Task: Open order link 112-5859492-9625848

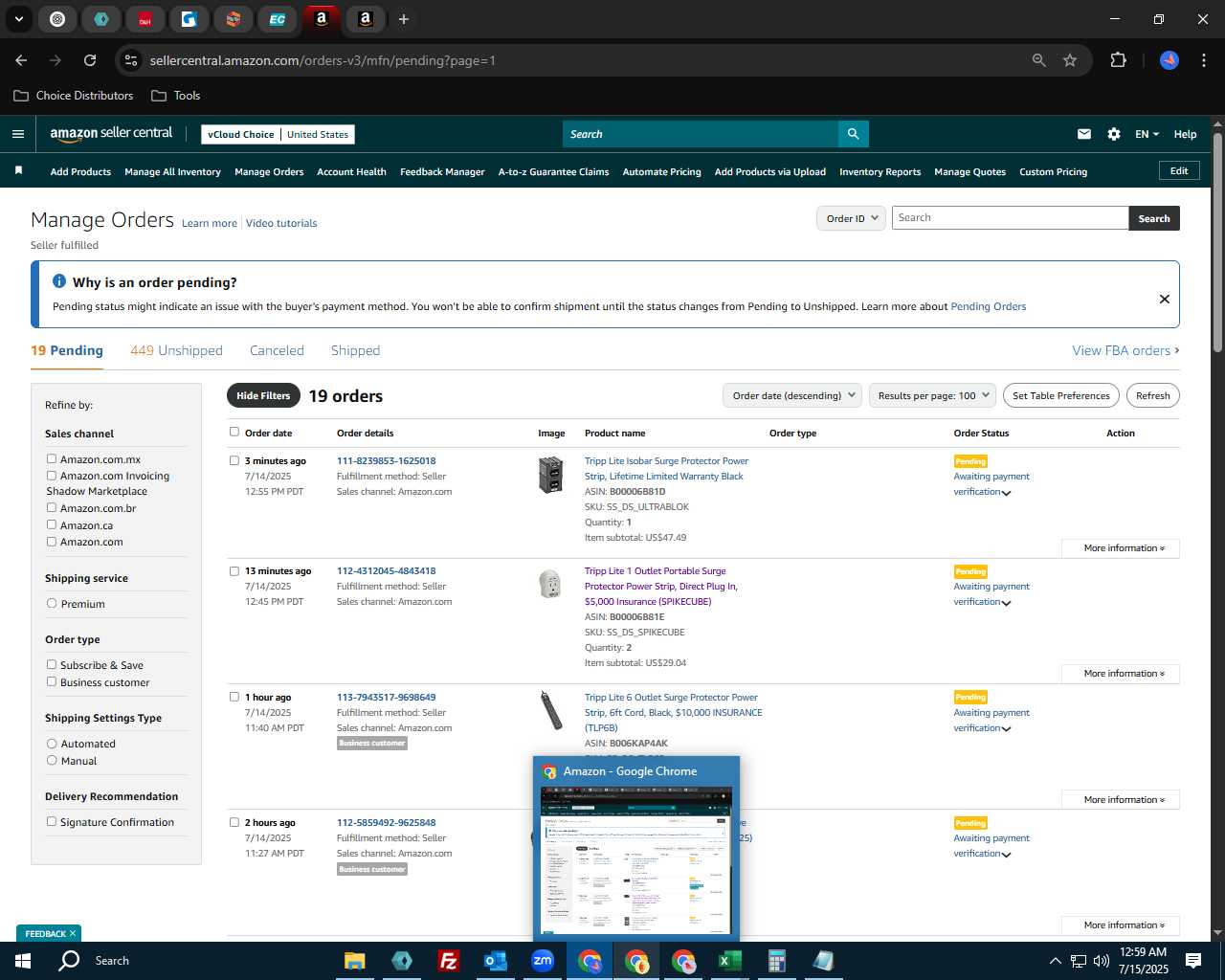Action: (386, 822)
